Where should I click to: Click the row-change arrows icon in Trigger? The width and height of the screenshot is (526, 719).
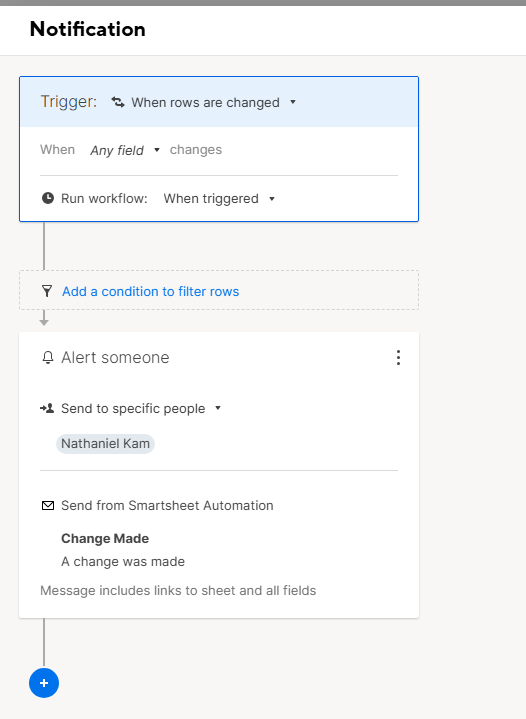[x=118, y=102]
